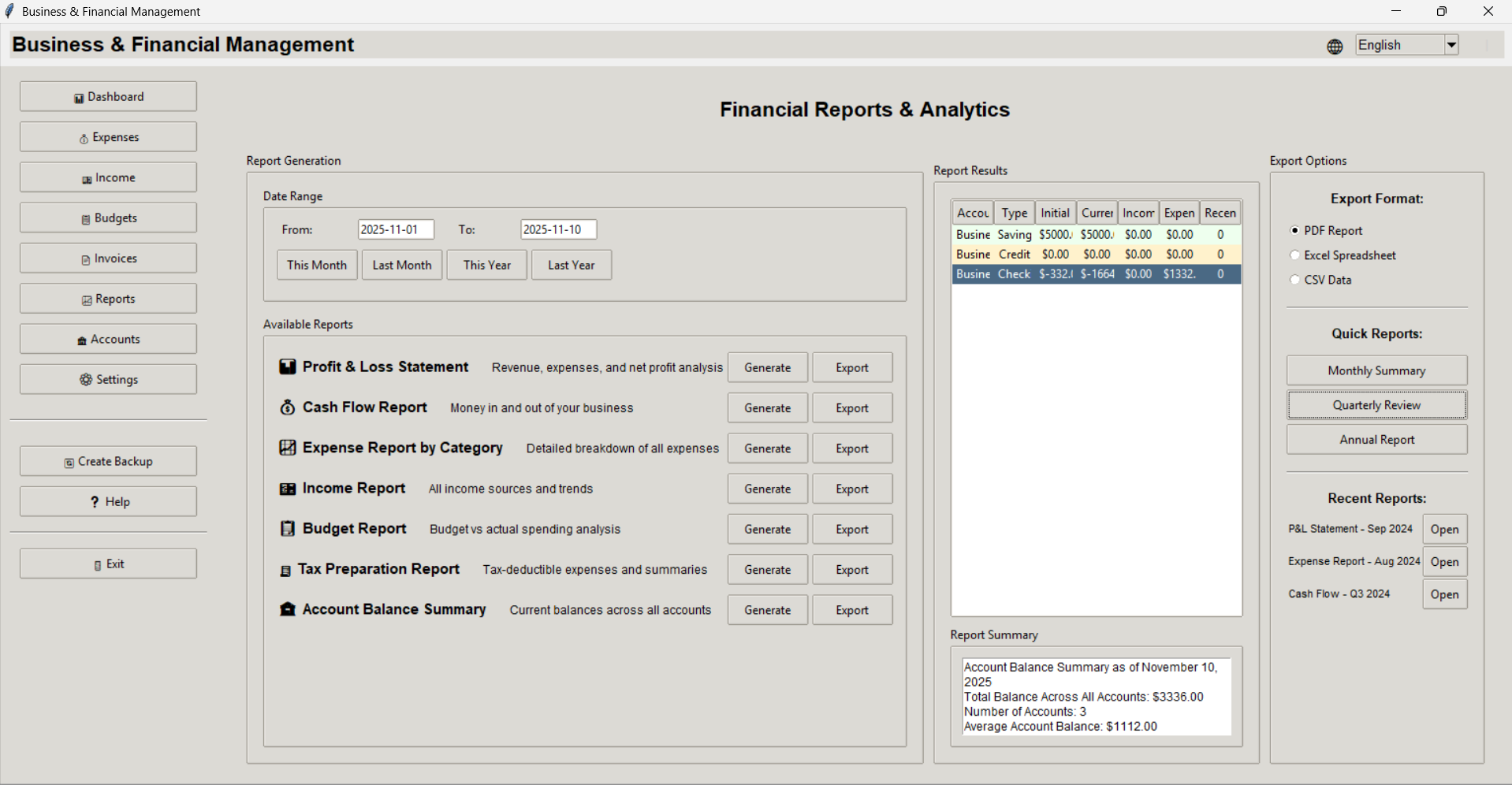Enable CSV Data export option

click(x=1294, y=279)
